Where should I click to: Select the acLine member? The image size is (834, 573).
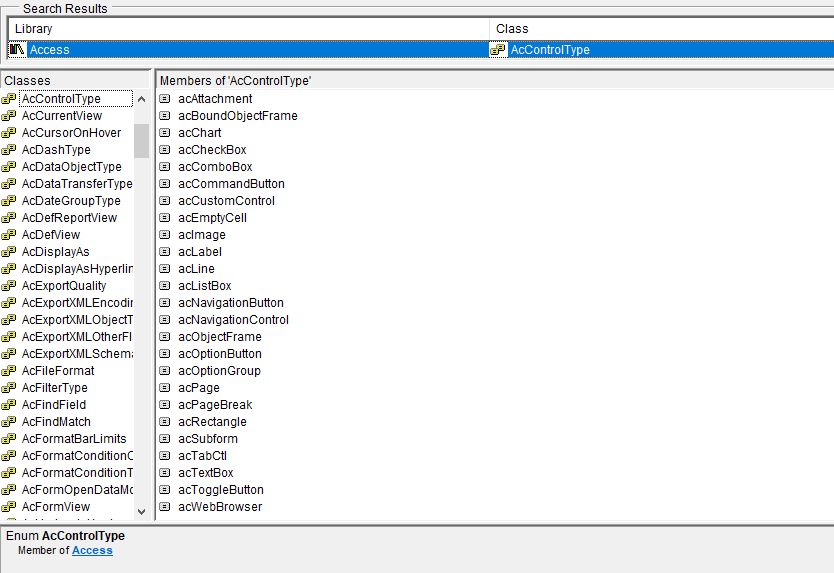pyautogui.click(x=196, y=269)
